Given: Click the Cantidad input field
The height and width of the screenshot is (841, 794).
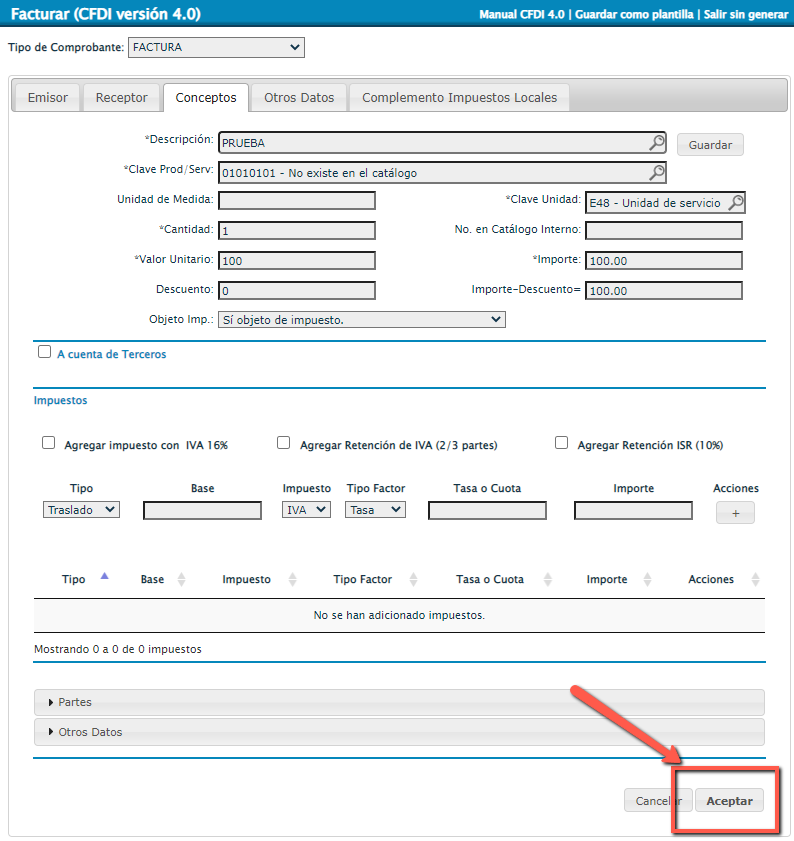Looking at the screenshot, I should point(297,231).
